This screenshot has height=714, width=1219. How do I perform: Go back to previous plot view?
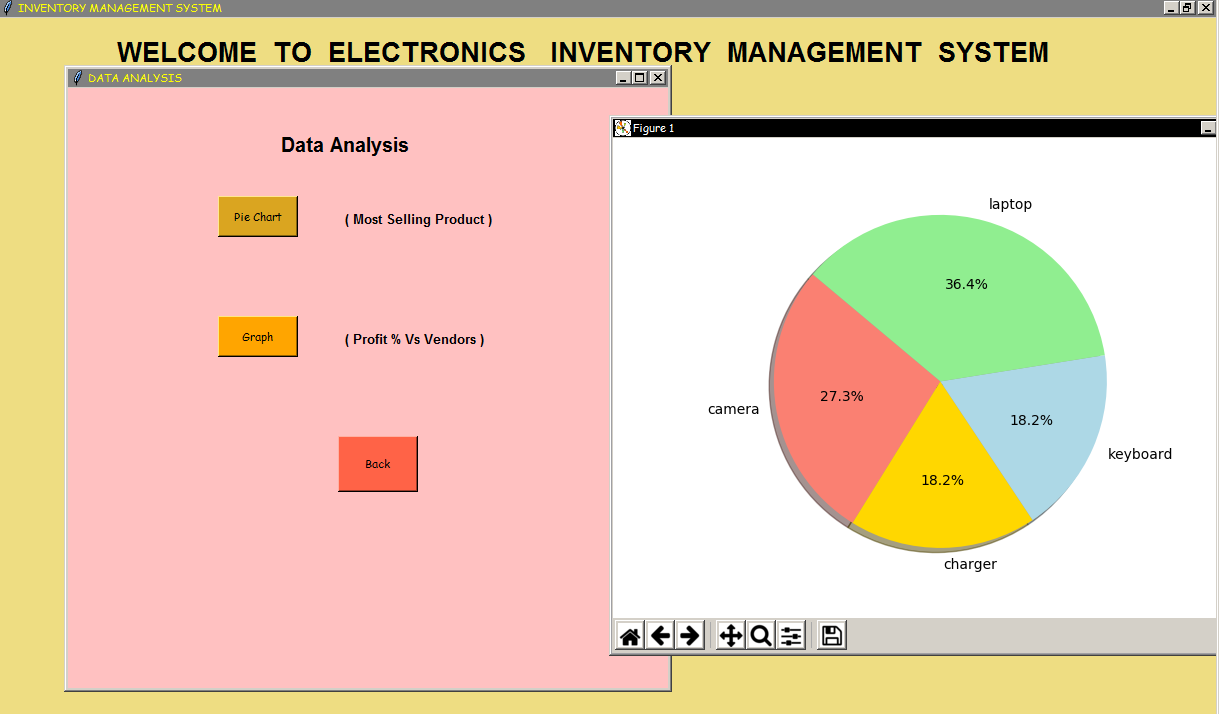click(x=660, y=635)
